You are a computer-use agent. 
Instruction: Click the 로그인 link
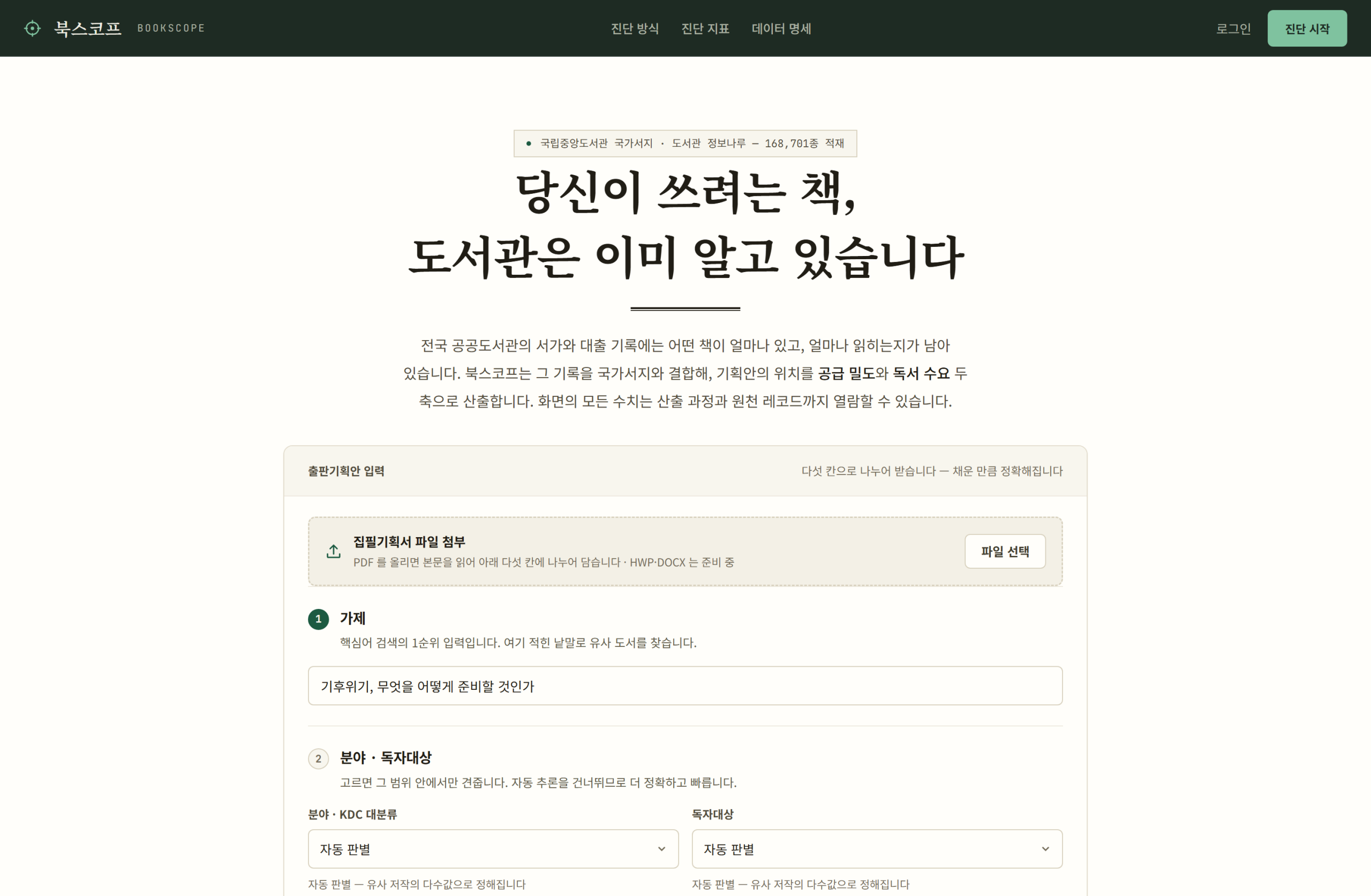click(x=1233, y=28)
